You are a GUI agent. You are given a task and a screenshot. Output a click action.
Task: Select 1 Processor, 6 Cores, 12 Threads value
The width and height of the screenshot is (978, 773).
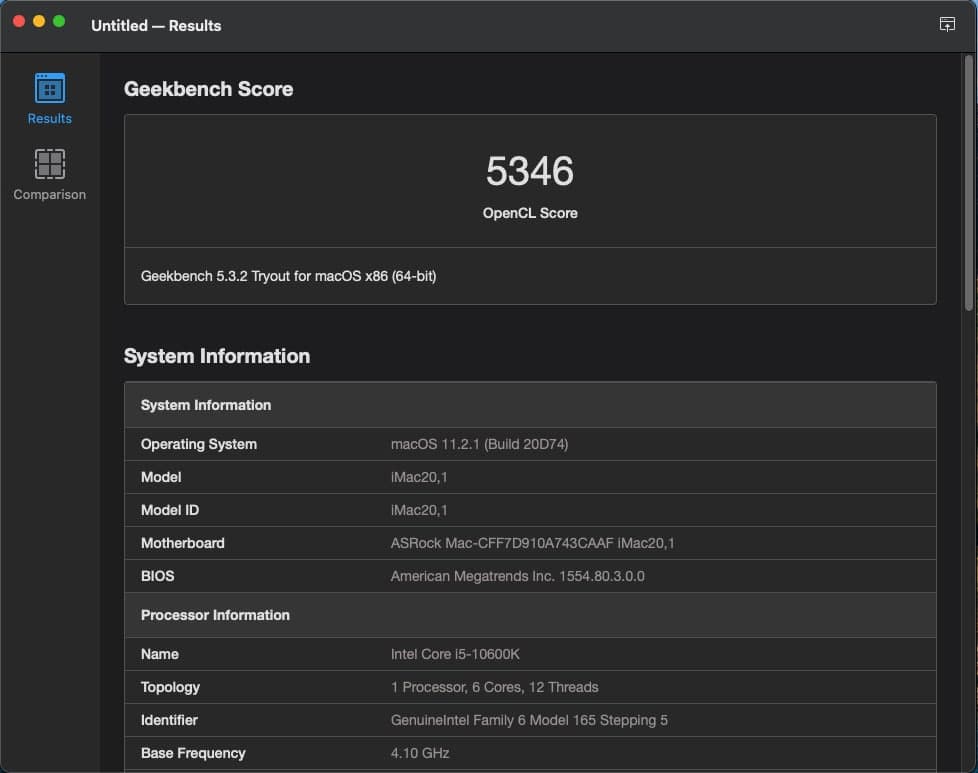pos(494,688)
